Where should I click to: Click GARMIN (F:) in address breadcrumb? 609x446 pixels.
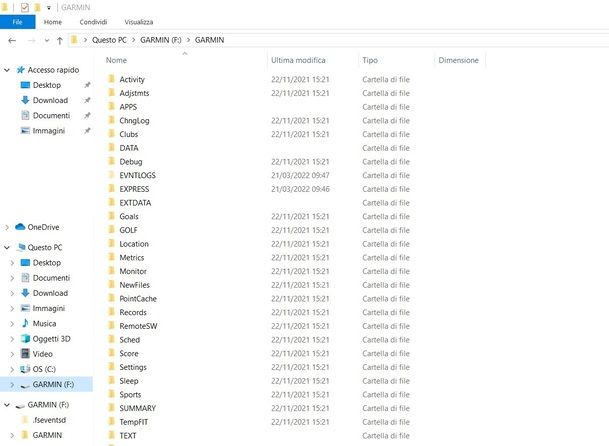(x=161, y=40)
